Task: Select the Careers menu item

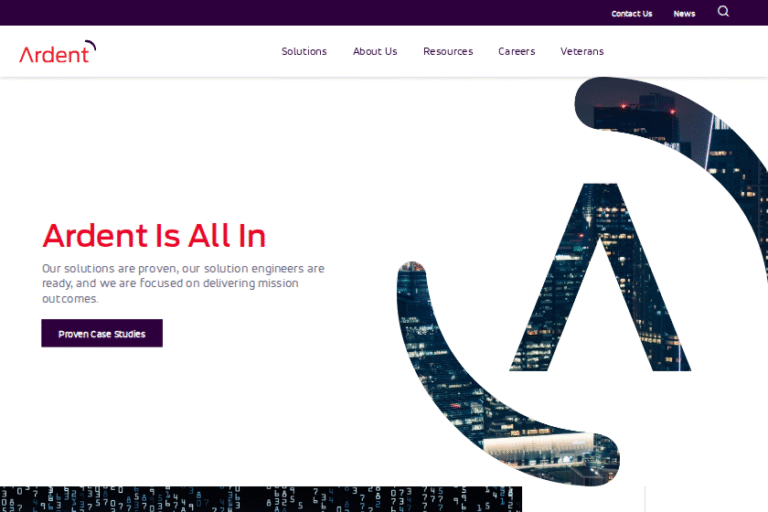Action: (516, 51)
